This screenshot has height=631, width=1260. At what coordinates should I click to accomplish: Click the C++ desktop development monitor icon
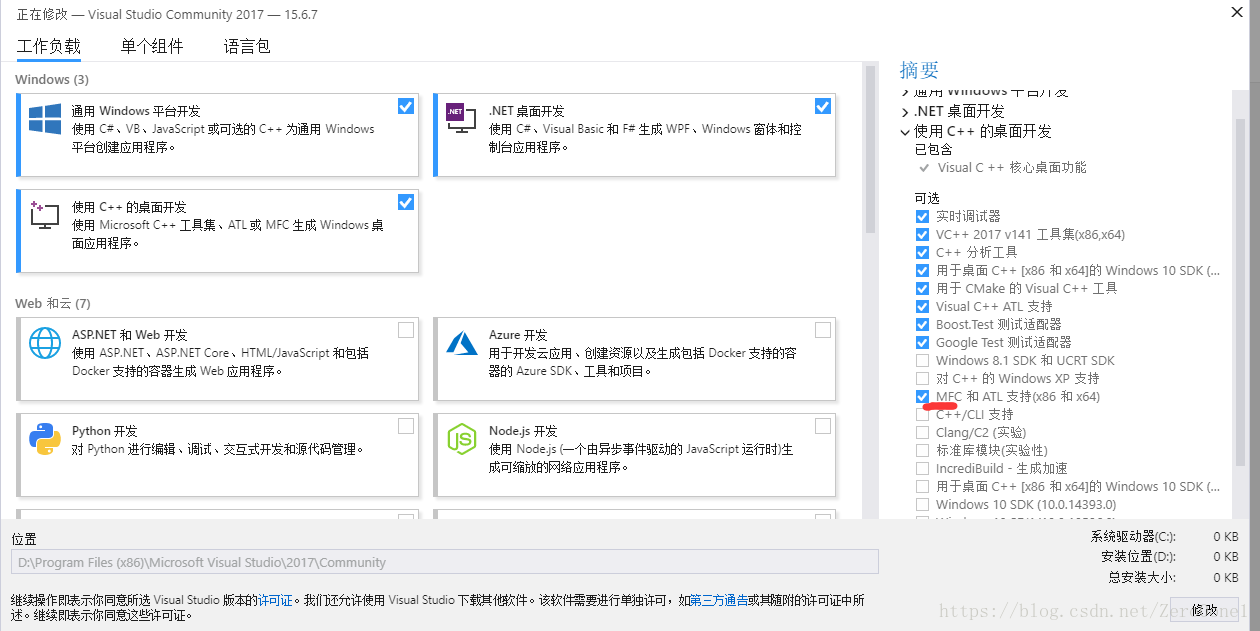[x=45, y=215]
